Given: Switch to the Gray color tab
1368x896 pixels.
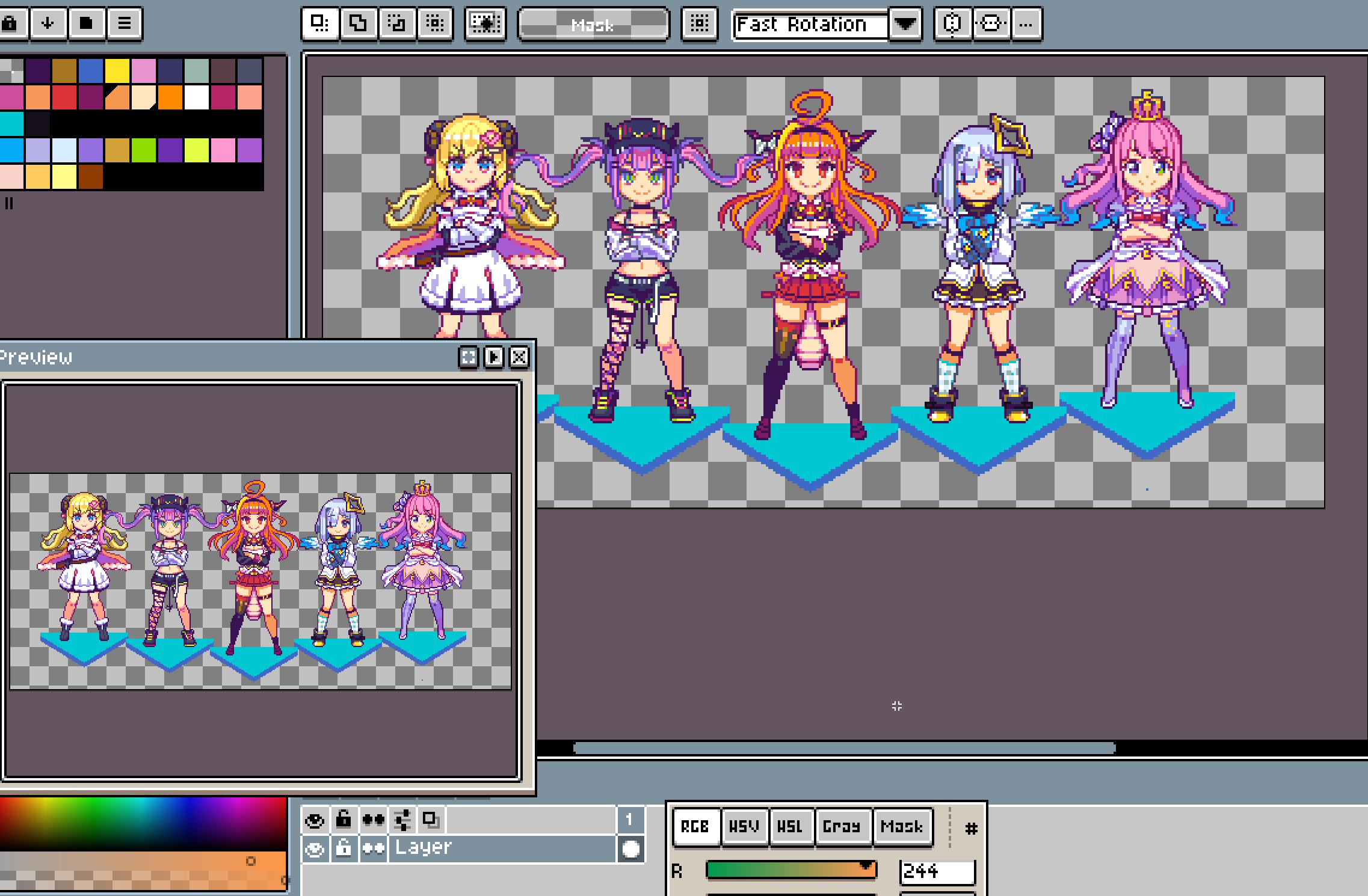Looking at the screenshot, I should 841,827.
